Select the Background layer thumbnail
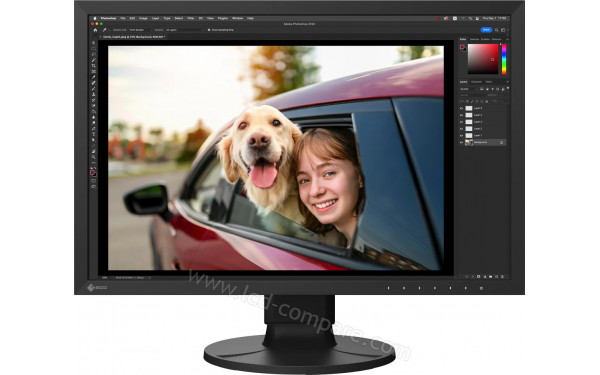Image resolution: width=600 pixels, height=375 pixels. (x=469, y=142)
